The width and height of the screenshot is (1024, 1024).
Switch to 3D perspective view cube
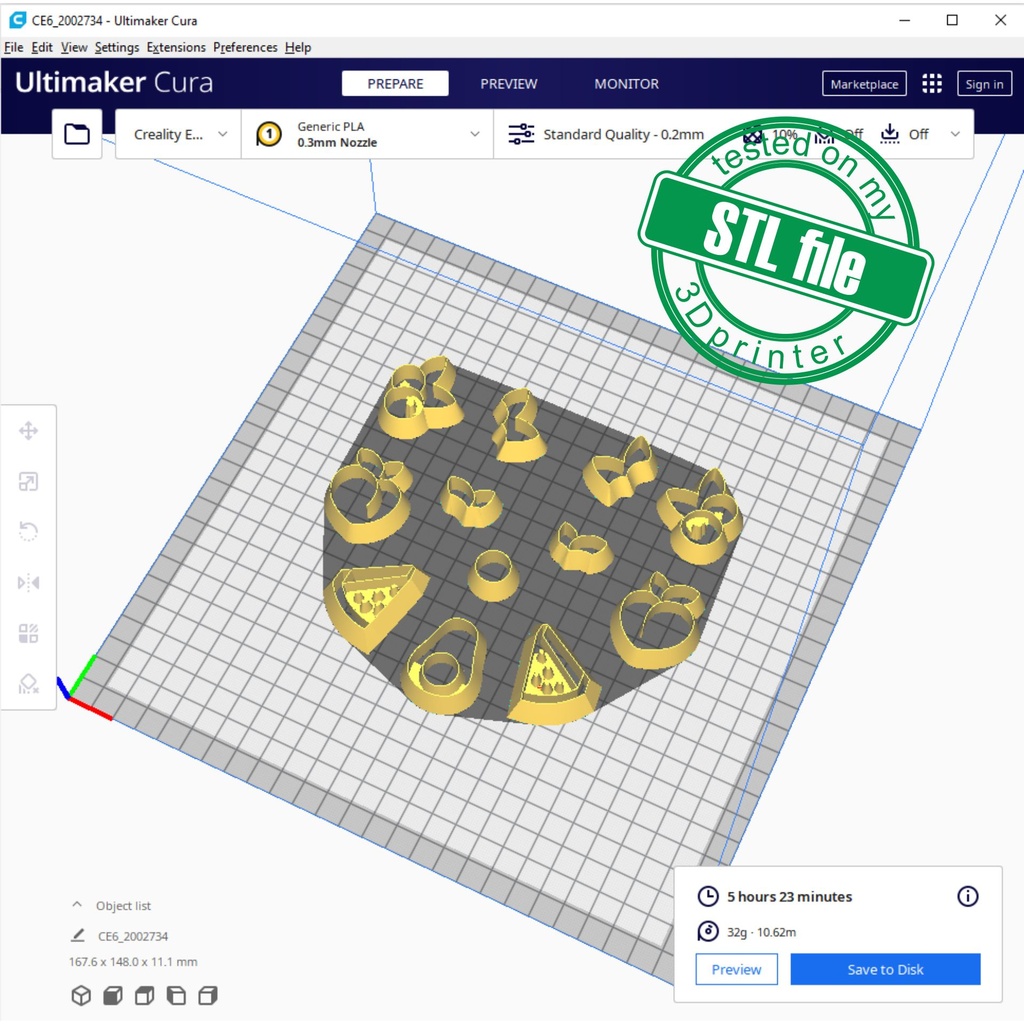point(81,995)
